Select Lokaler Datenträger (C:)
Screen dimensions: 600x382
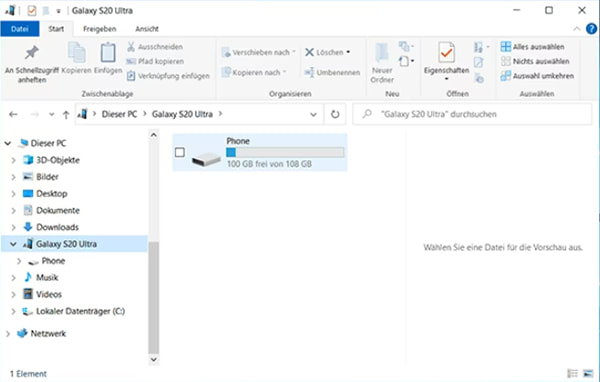click(80, 311)
